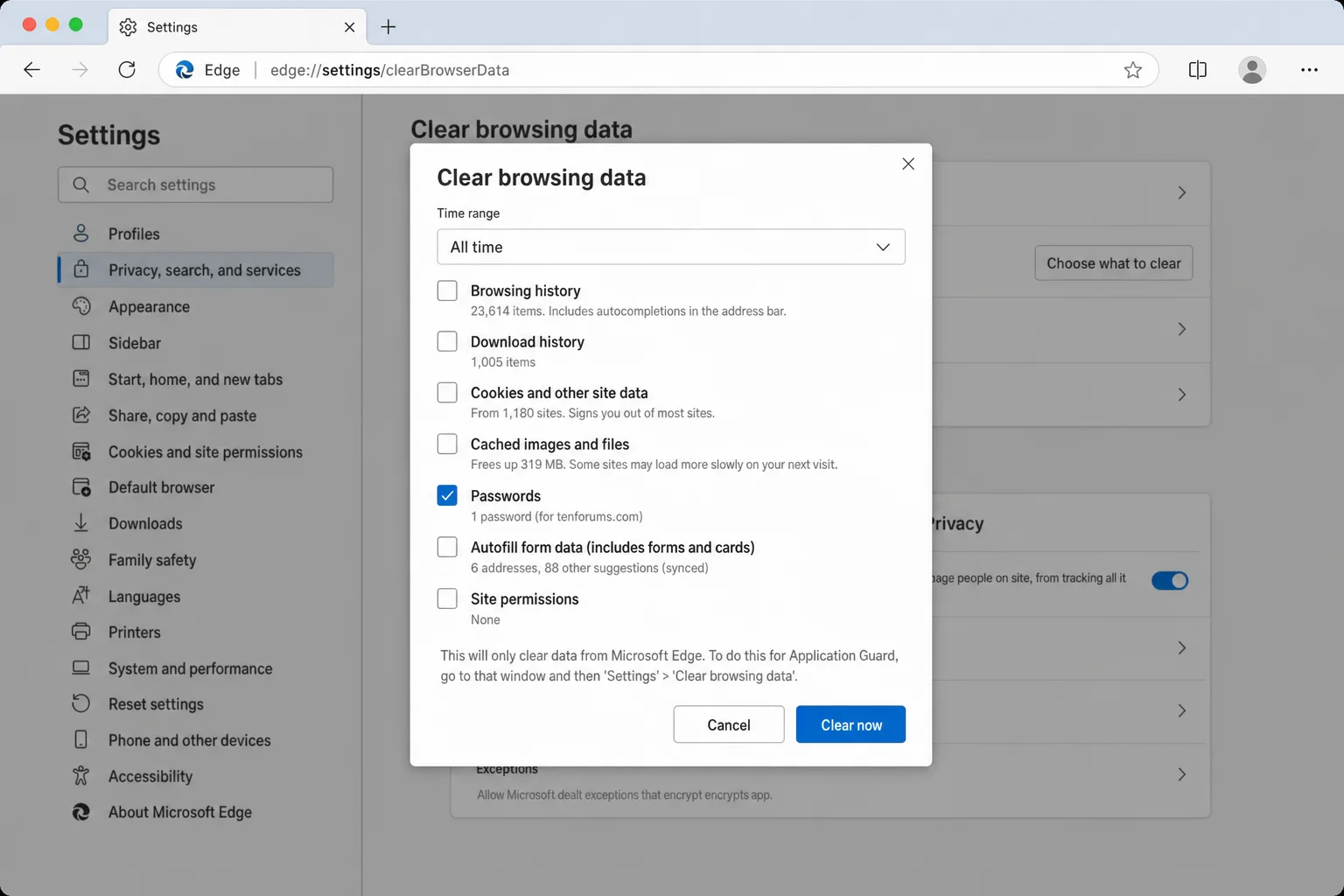Open the profile avatar icon
Image resolution: width=1344 pixels, height=896 pixels.
click(1252, 70)
